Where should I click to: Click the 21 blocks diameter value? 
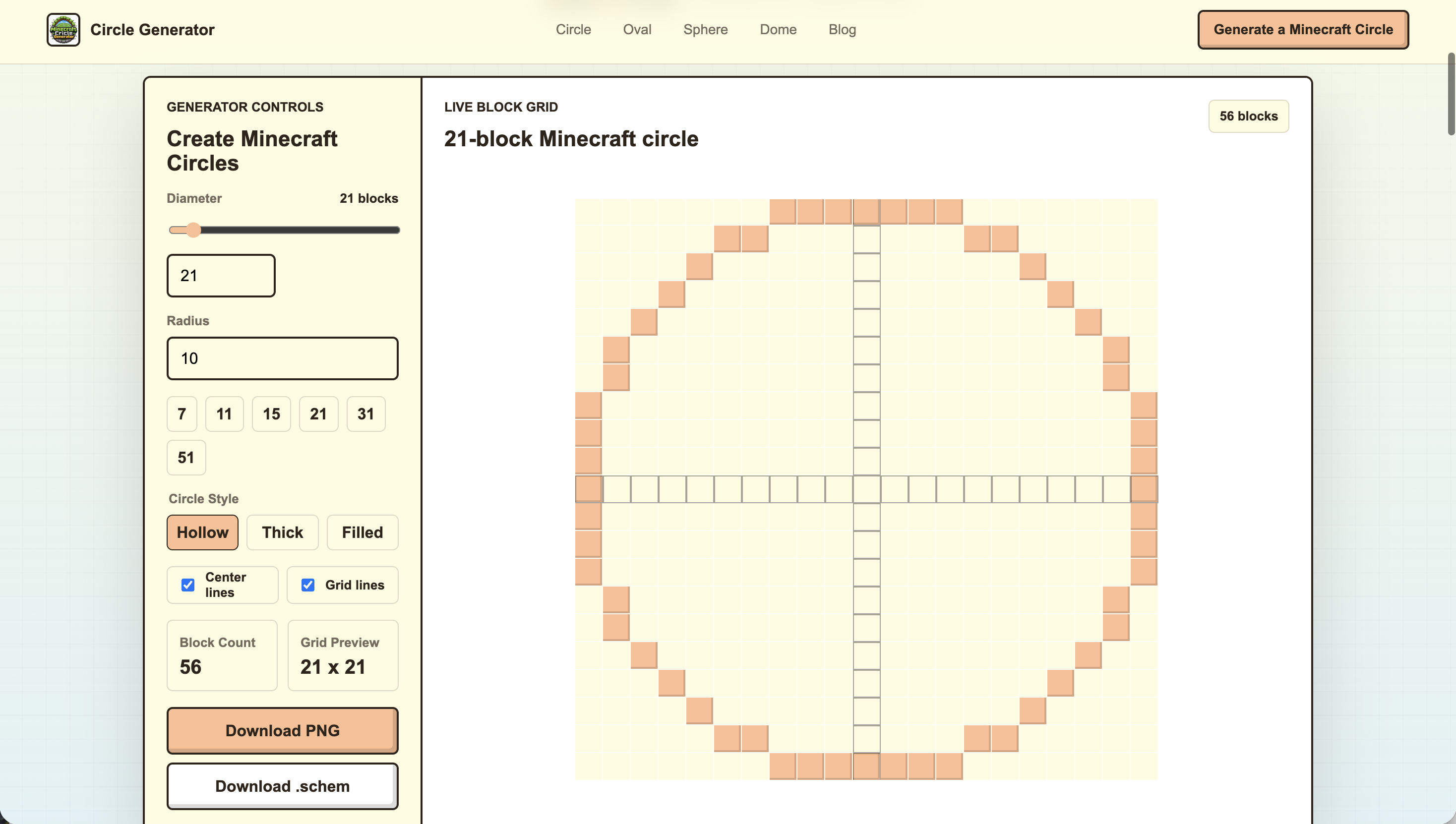click(368, 198)
